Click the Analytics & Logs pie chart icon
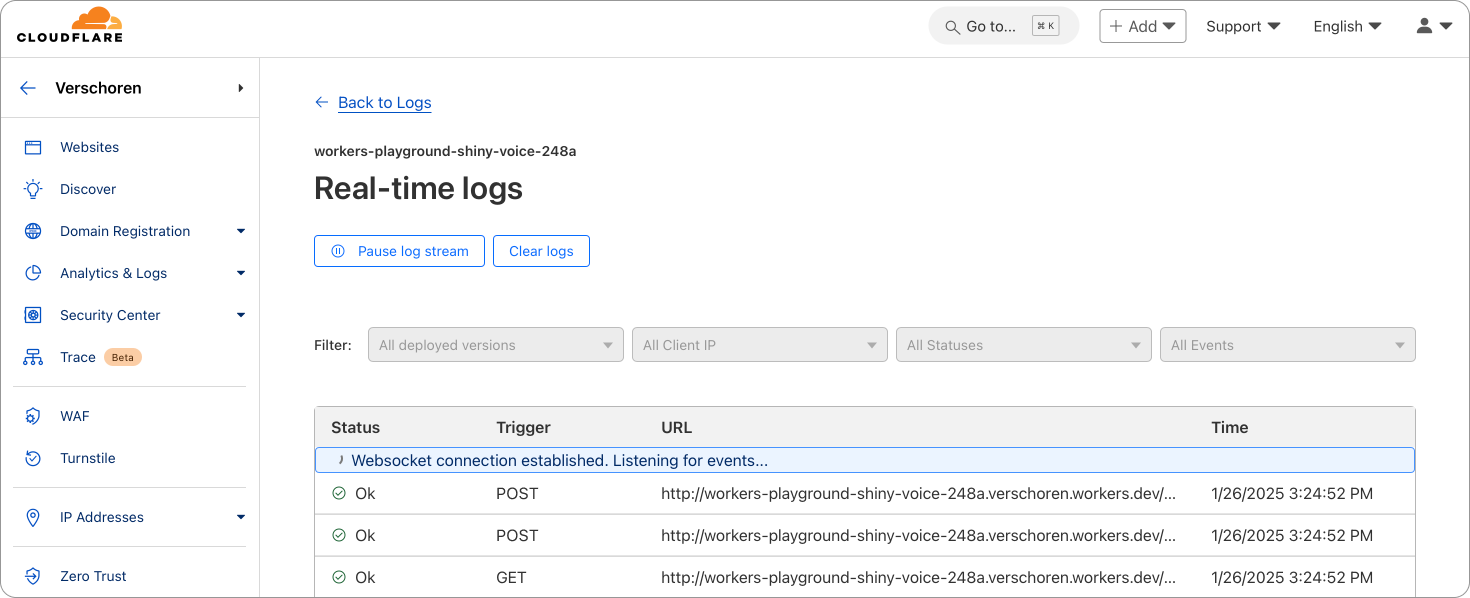 tap(33, 273)
